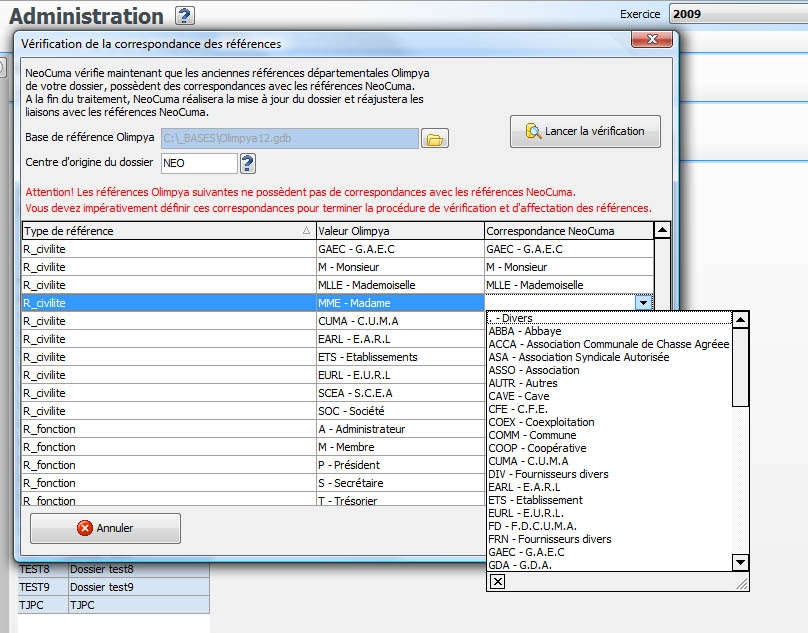Select 'CAVE - Cave' option
This screenshot has width=808, height=633.
tap(609, 396)
